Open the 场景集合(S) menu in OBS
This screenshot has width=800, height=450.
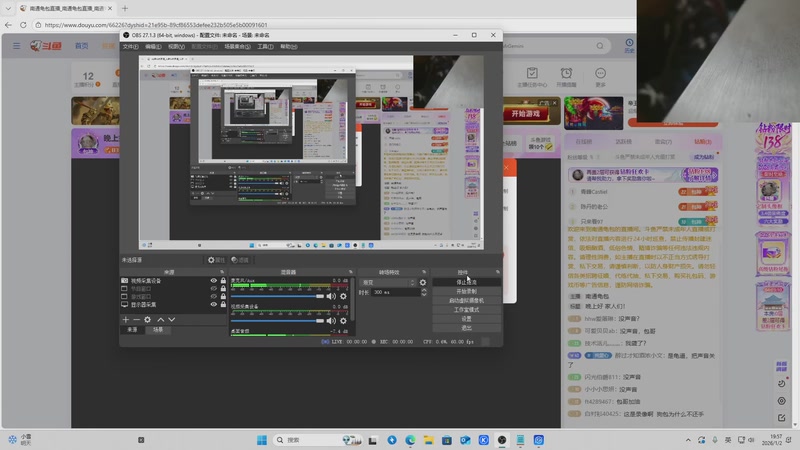point(237,46)
